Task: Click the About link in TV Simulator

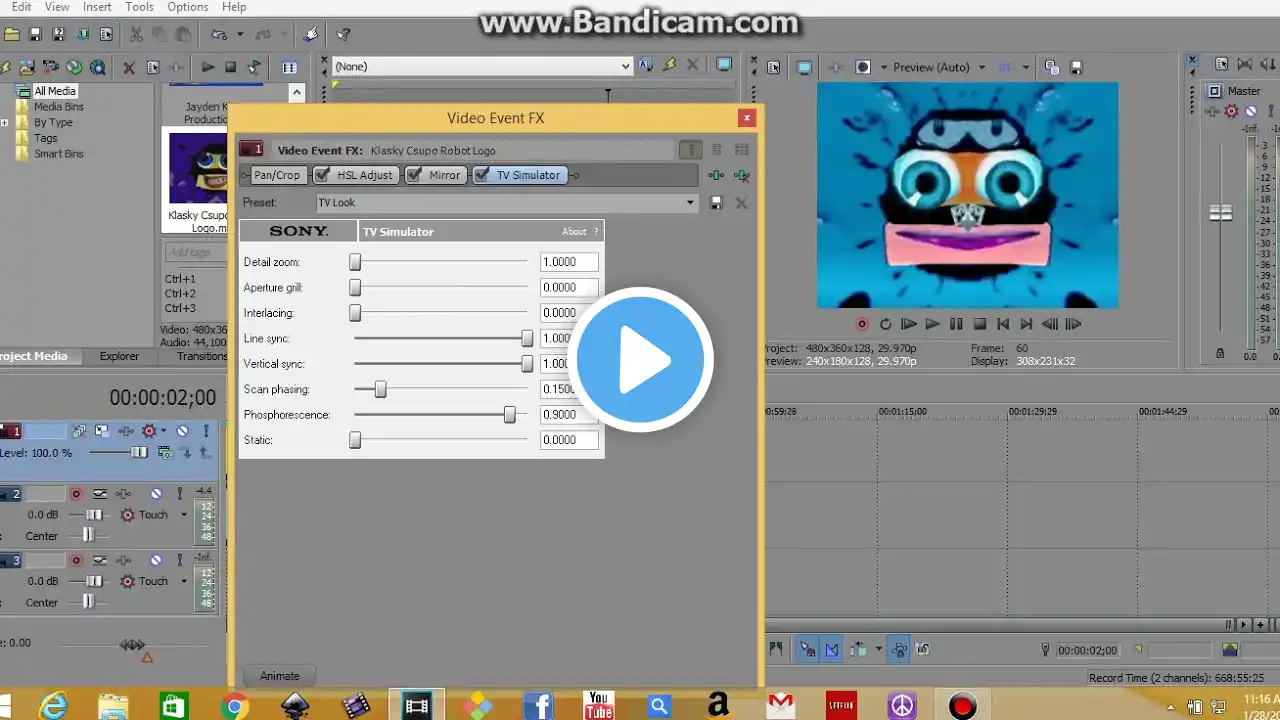Action: pyautogui.click(x=574, y=232)
